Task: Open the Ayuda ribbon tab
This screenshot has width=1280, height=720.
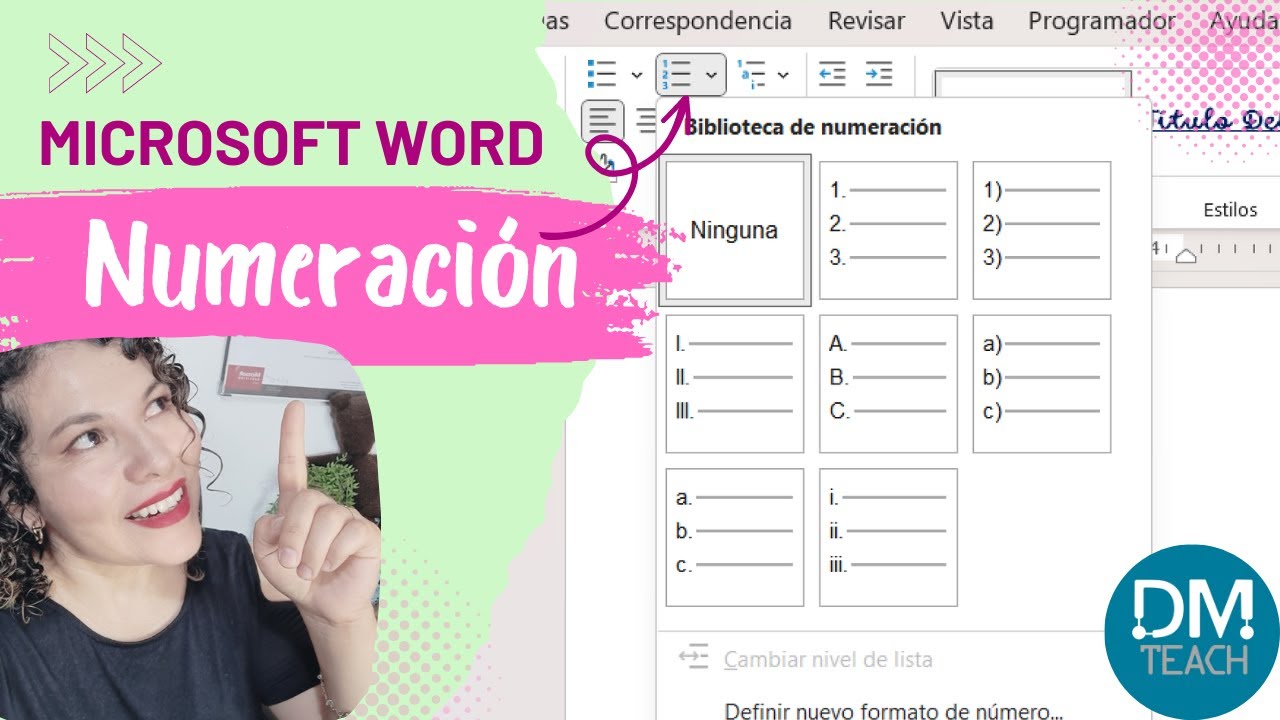Action: pyautogui.click(x=1244, y=21)
